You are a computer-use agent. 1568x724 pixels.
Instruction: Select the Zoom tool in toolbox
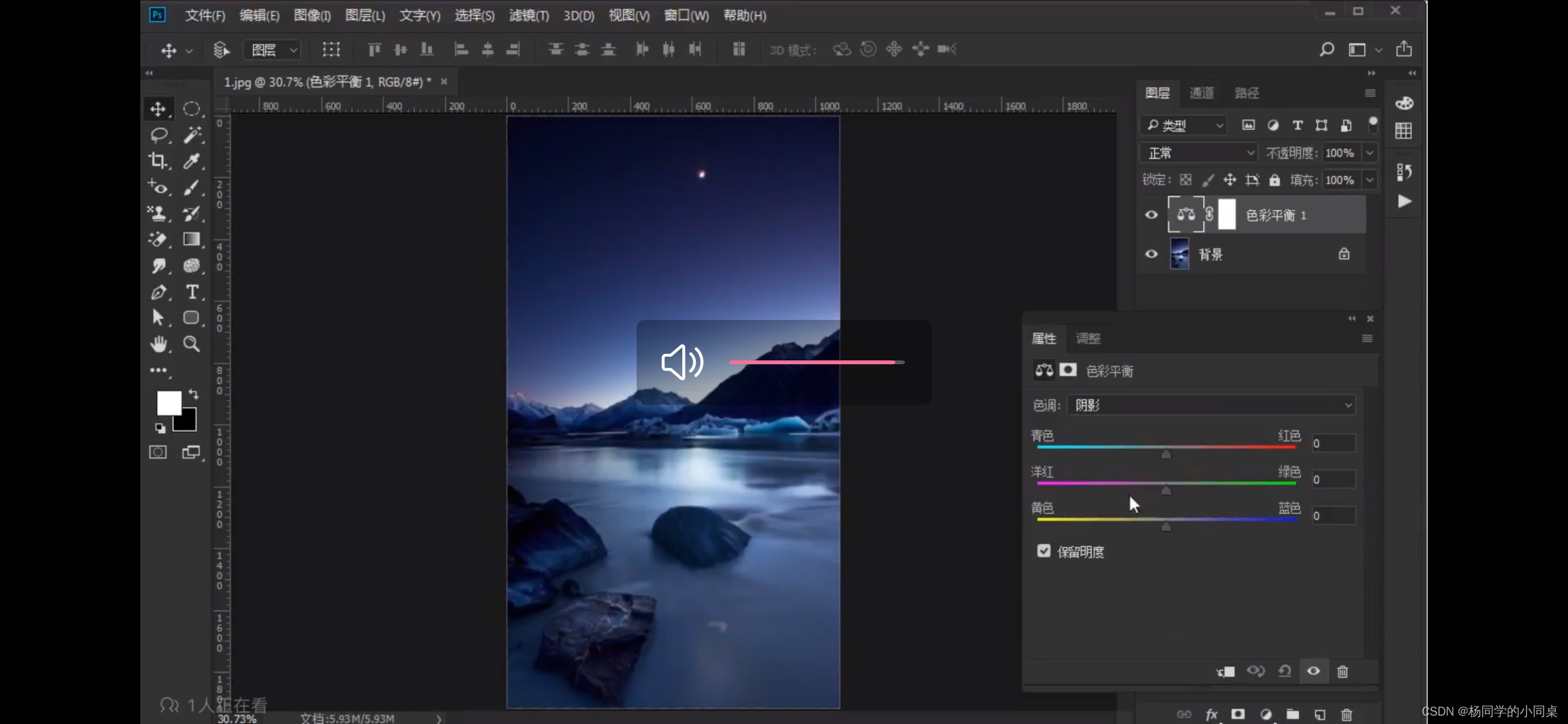[x=191, y=344]
